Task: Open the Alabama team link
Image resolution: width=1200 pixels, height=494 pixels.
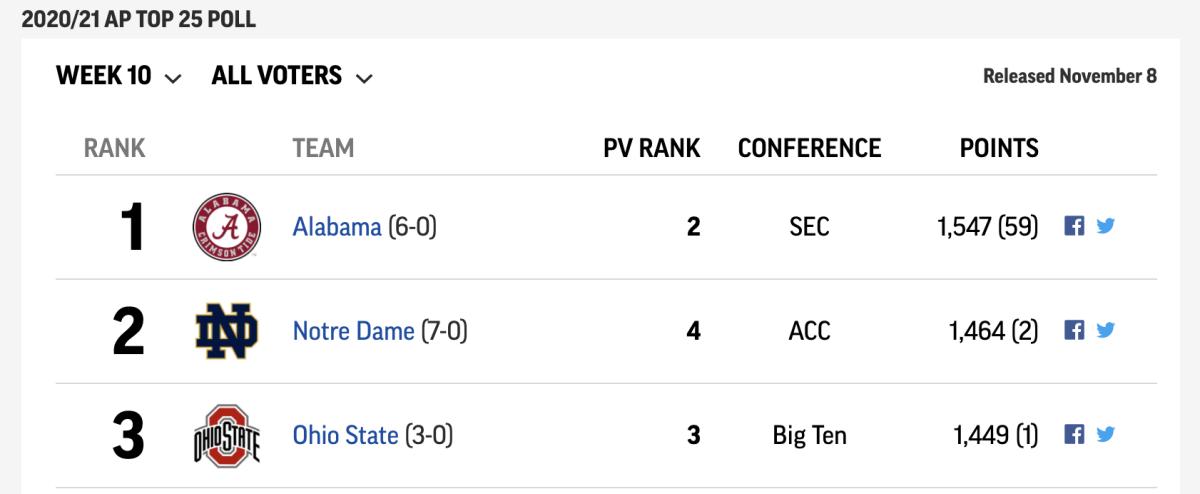Action: (x=337, y=227)
